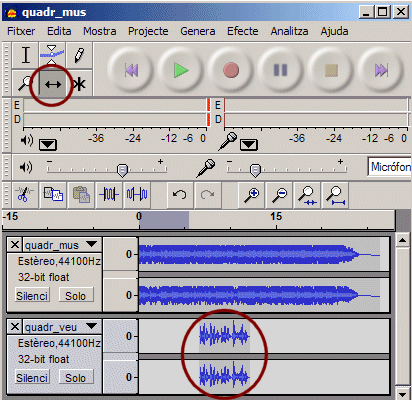Solo the quadr_veu track
Screen dimensions: 412x400
click(x=76, y=378)
